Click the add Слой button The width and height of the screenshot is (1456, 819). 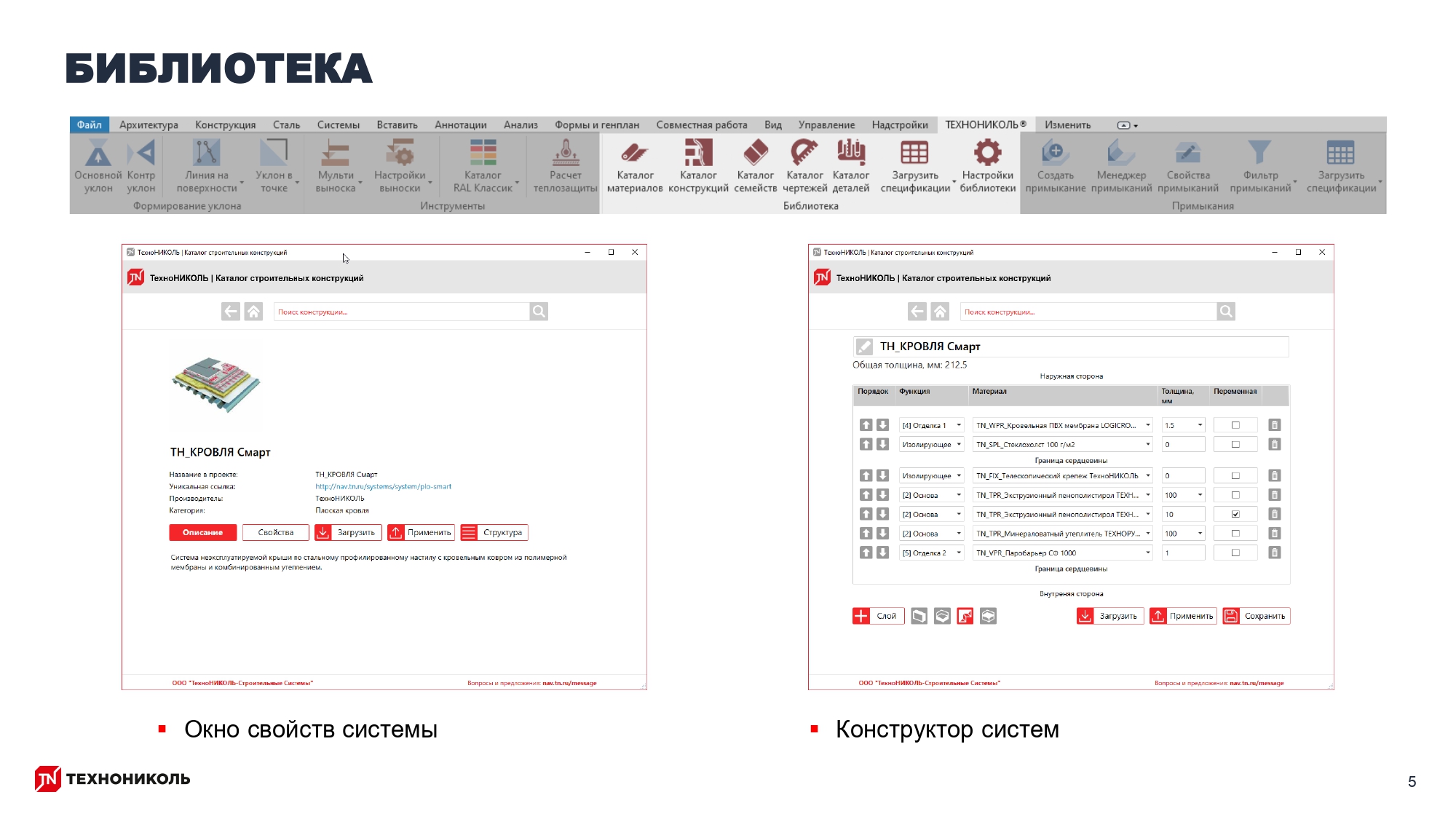(879, 616)
